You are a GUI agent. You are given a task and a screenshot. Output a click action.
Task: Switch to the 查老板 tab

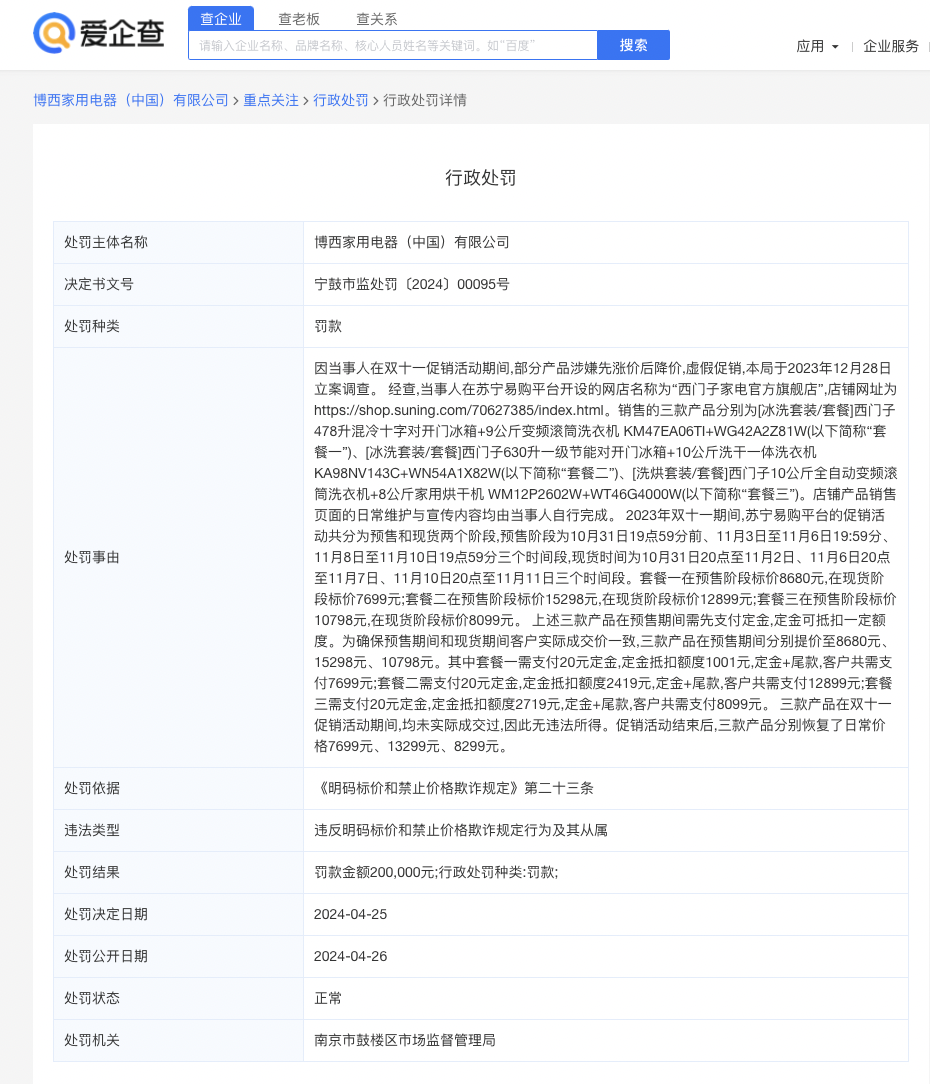pyautogui.click(x=299, y=19)
